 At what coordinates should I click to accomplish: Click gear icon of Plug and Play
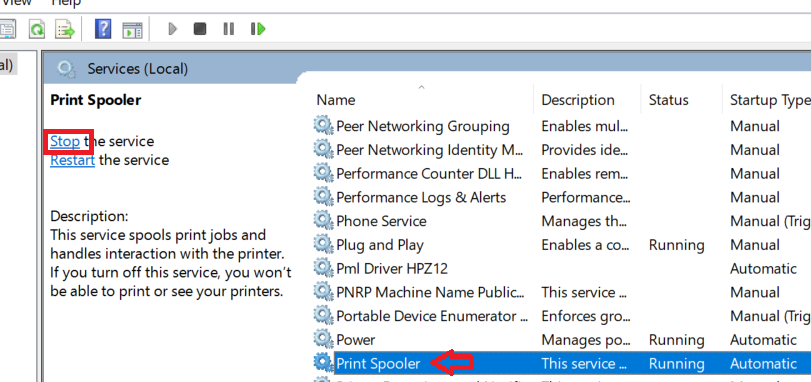pyautogui.click(x=323, y=245)
